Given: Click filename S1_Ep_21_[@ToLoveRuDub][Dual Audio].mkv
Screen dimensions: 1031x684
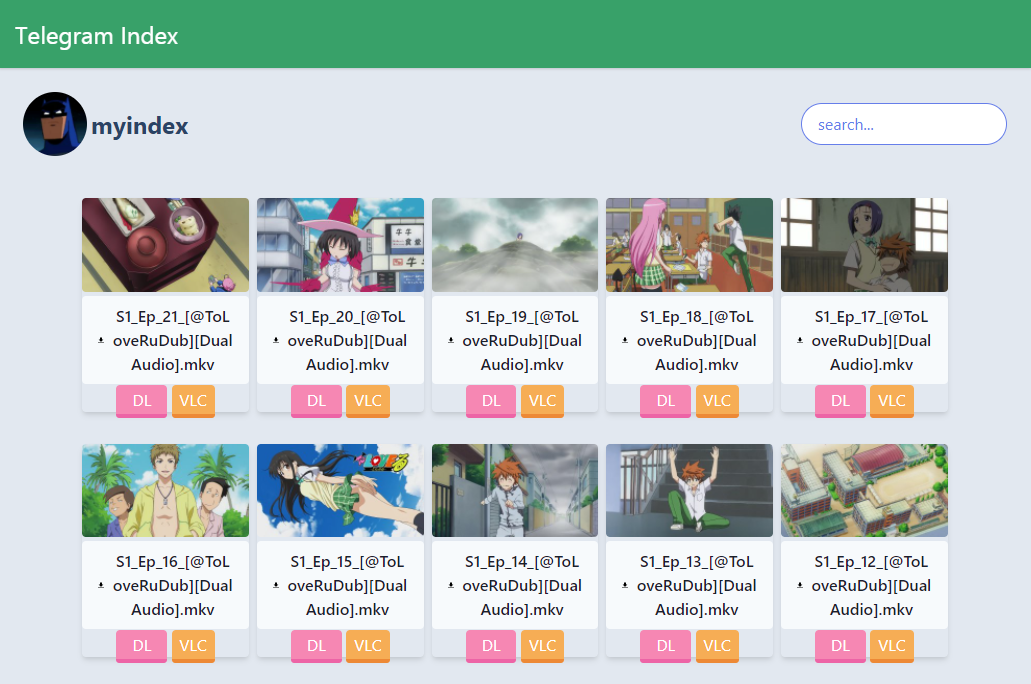Looking at the screenshot, I should [x=173, y=341].
